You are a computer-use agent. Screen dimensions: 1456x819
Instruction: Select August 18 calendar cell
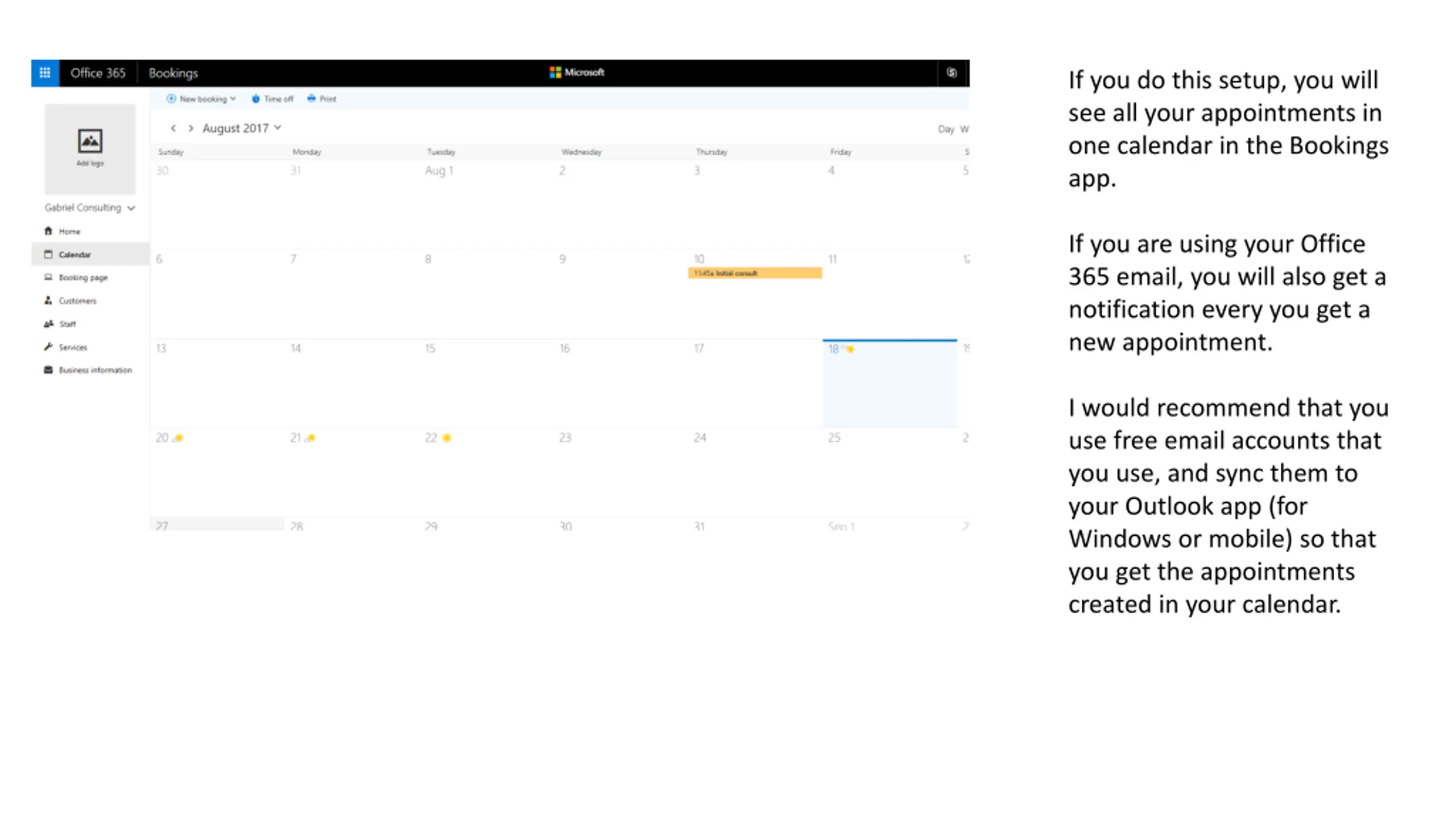[x=889, y=387]
